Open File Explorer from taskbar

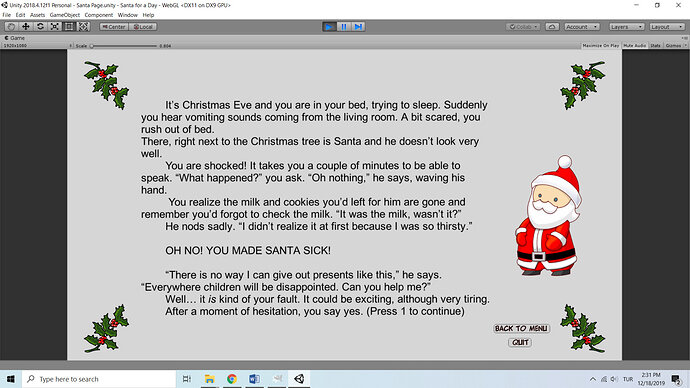pos(209,379)
